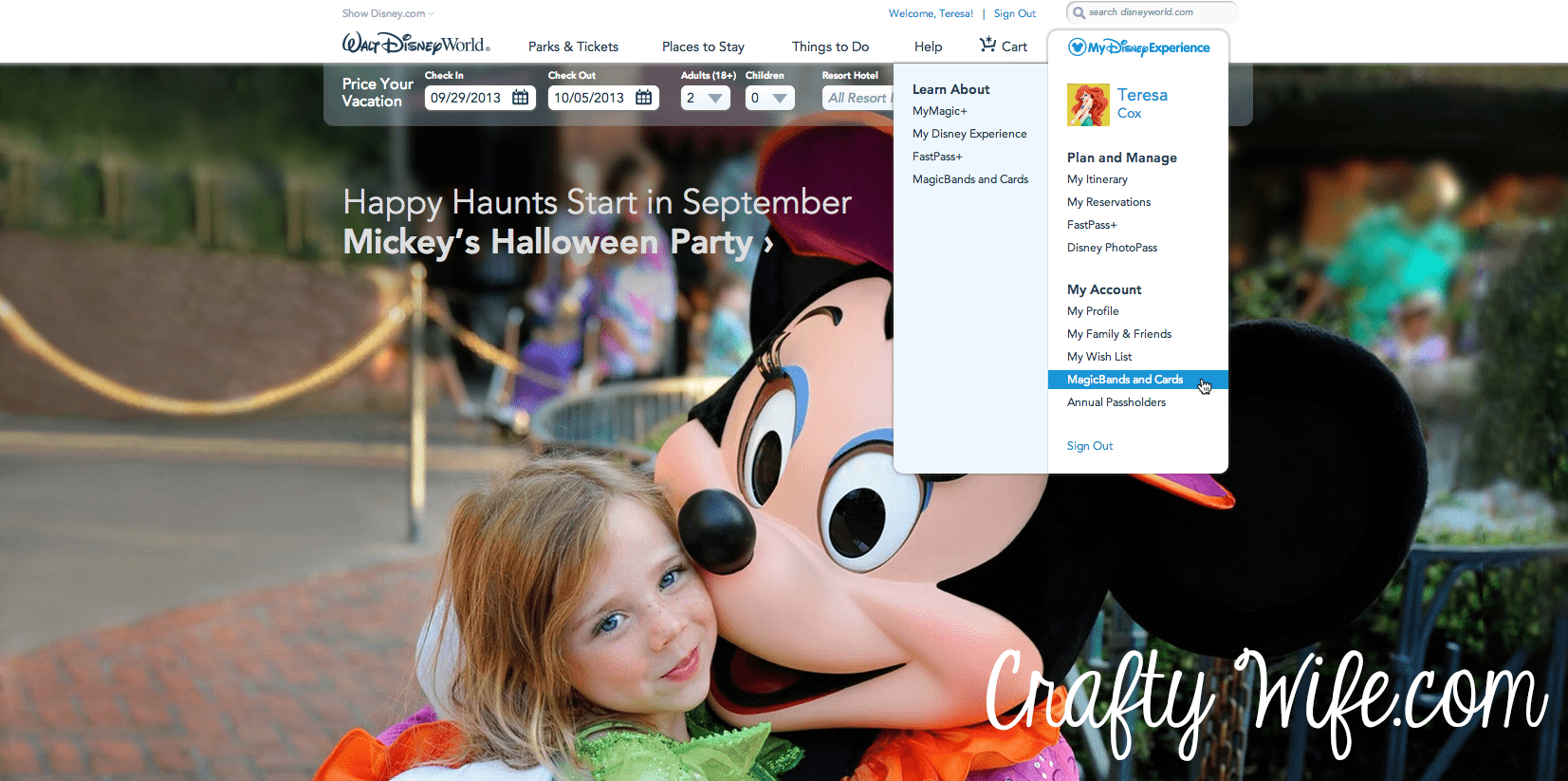The height and width of the screenshot is (781, 1568).
Task: Open the Resort Hotel selector
Action: 858,98
